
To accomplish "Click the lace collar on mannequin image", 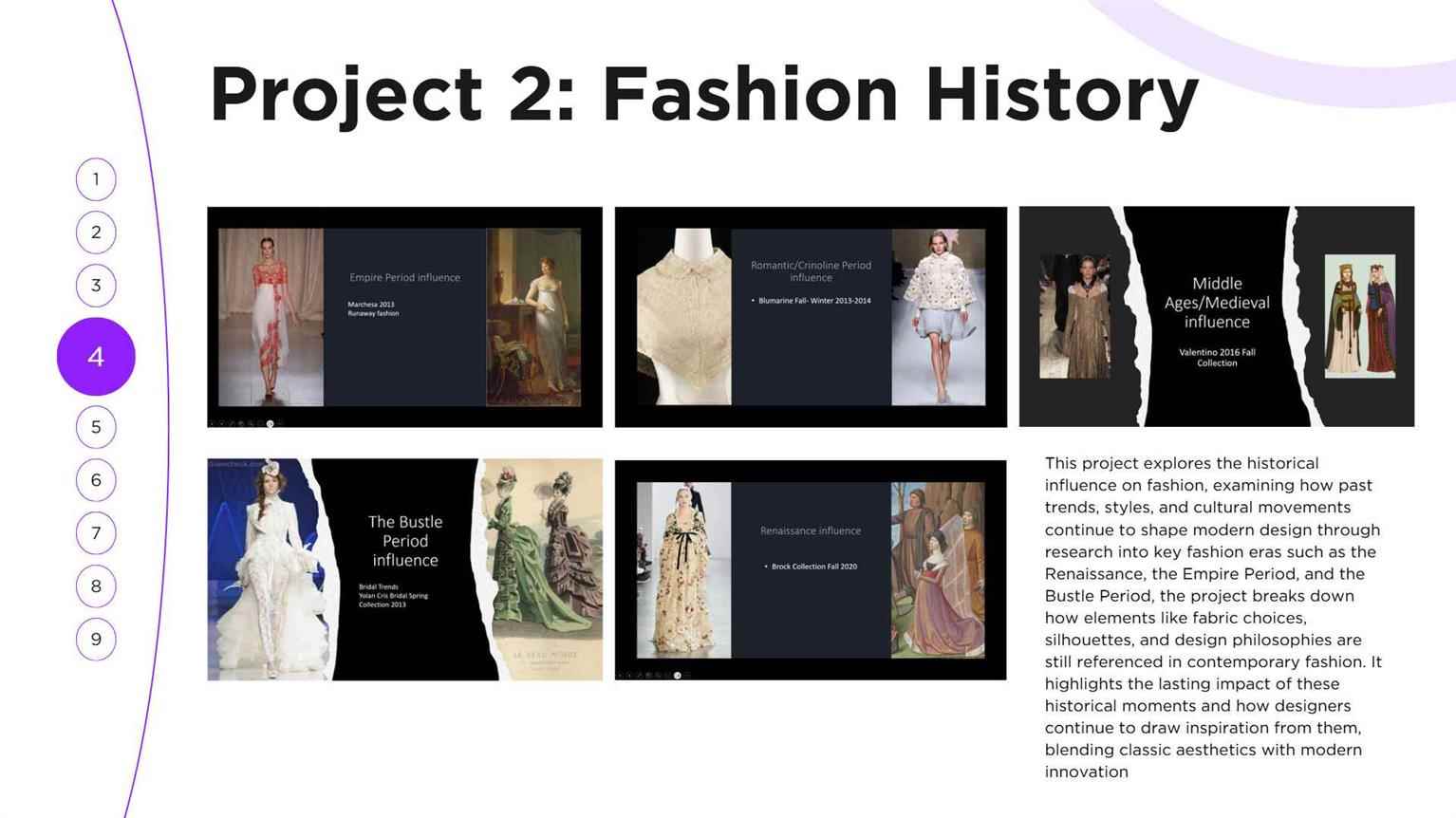I will (x=683, y=317).
